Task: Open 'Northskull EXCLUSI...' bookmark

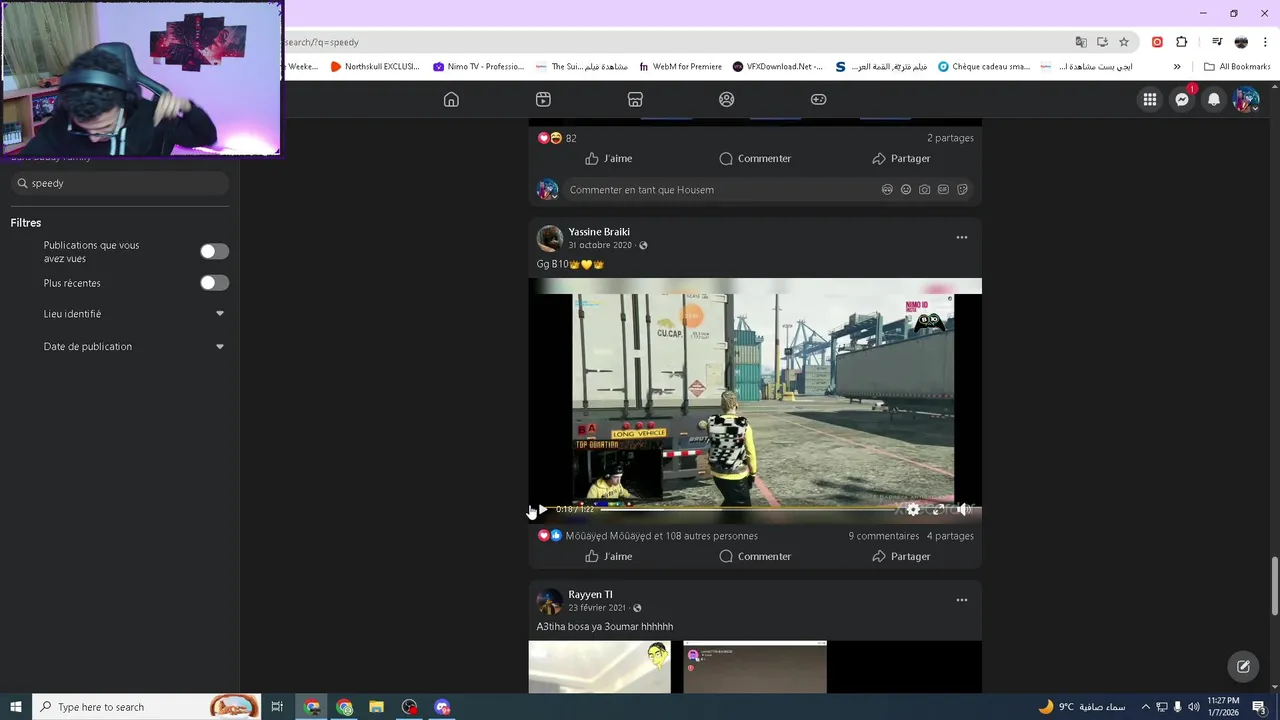Action: [375, 67]
